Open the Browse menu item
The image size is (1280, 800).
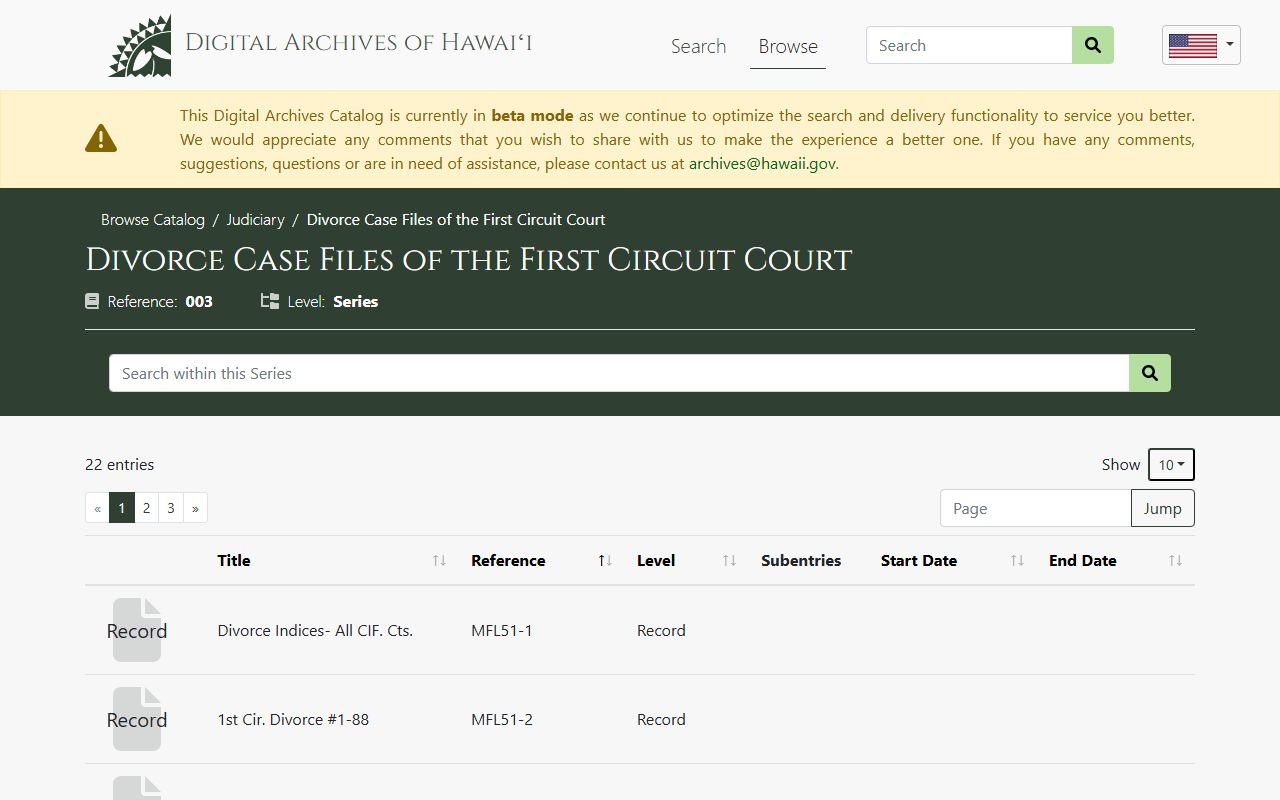788,46
